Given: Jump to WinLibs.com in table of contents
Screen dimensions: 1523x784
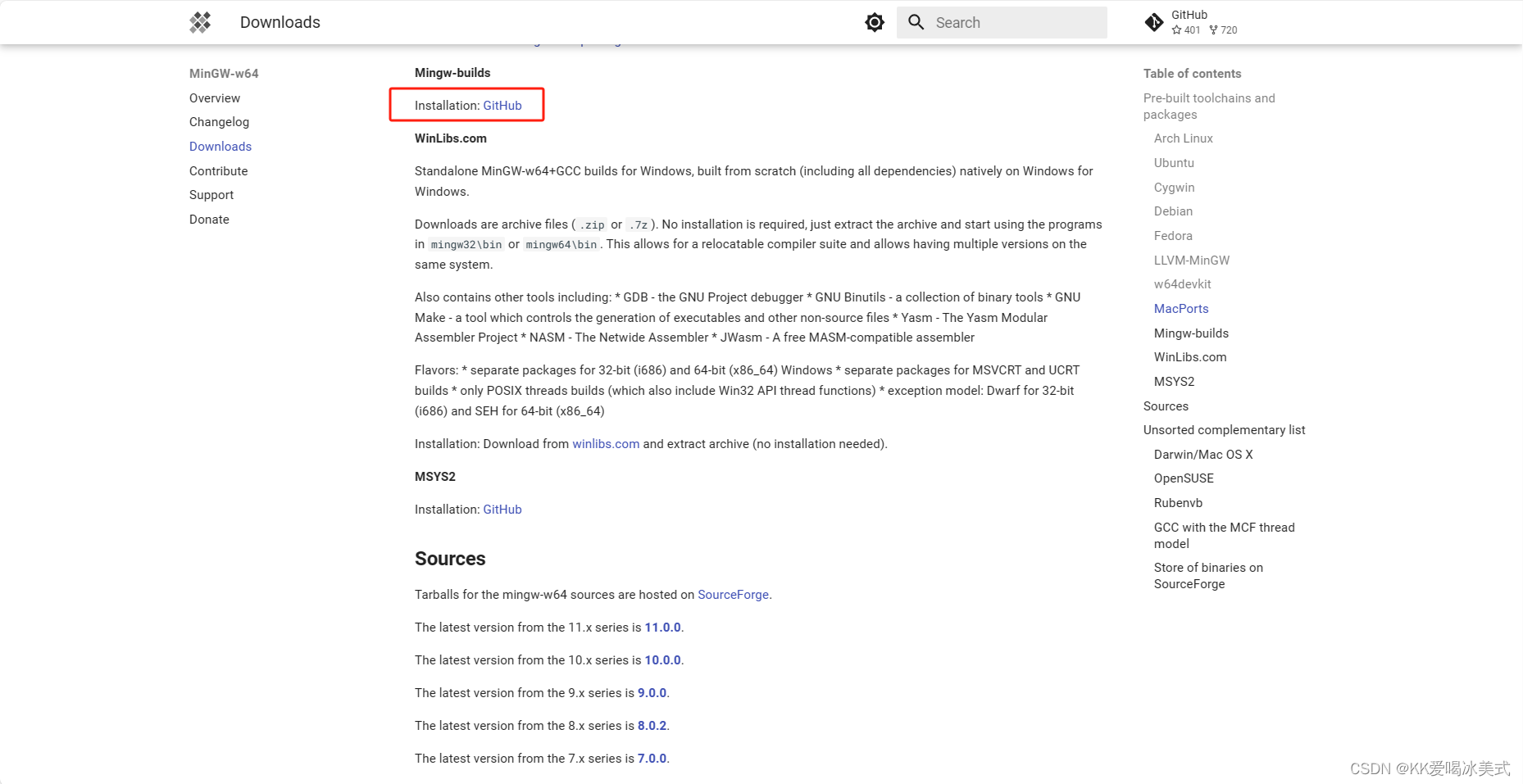Looking at the screenshot, I should tap(1190, 356).
